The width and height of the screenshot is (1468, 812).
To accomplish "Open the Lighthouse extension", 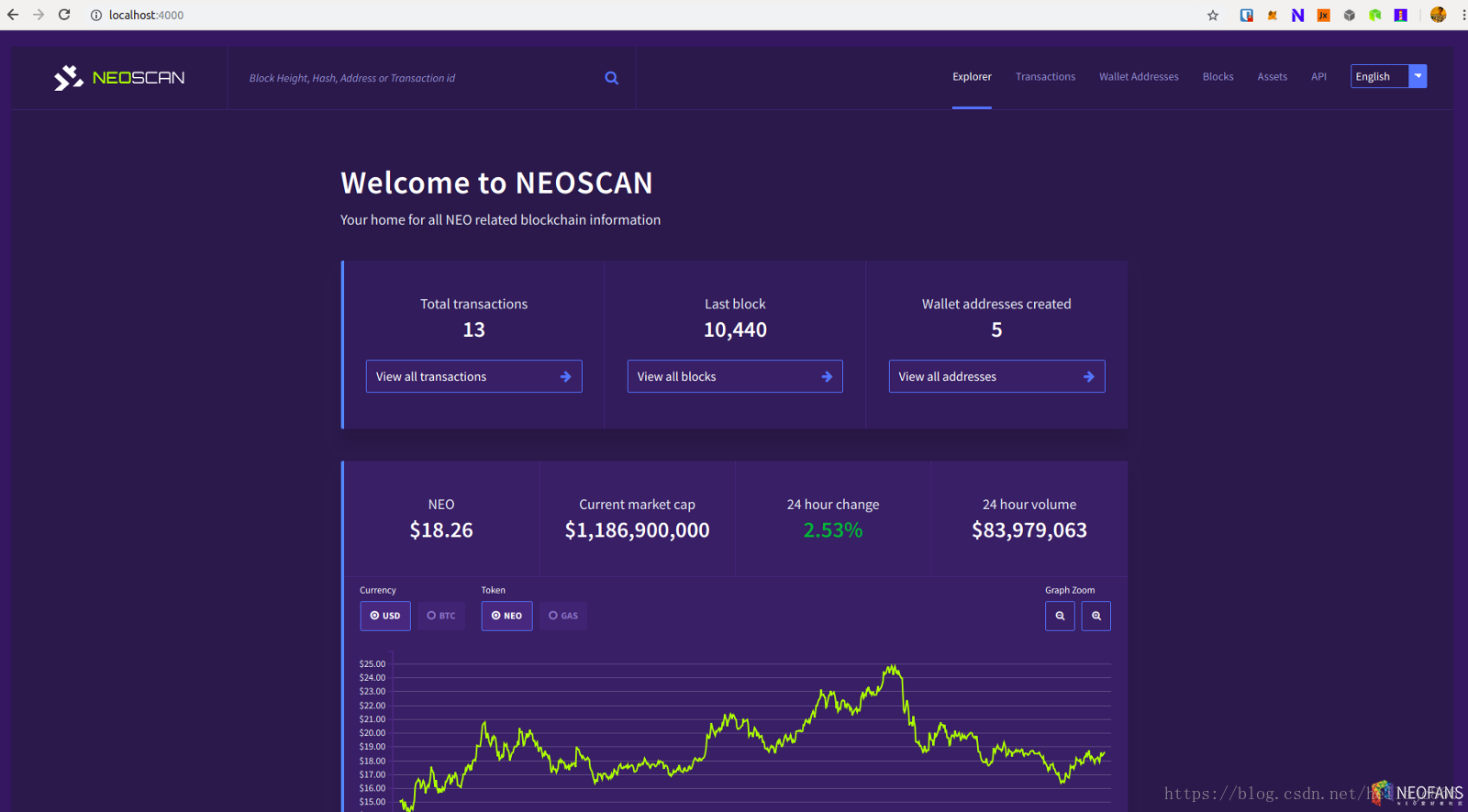I will [x=1400, y=15].
